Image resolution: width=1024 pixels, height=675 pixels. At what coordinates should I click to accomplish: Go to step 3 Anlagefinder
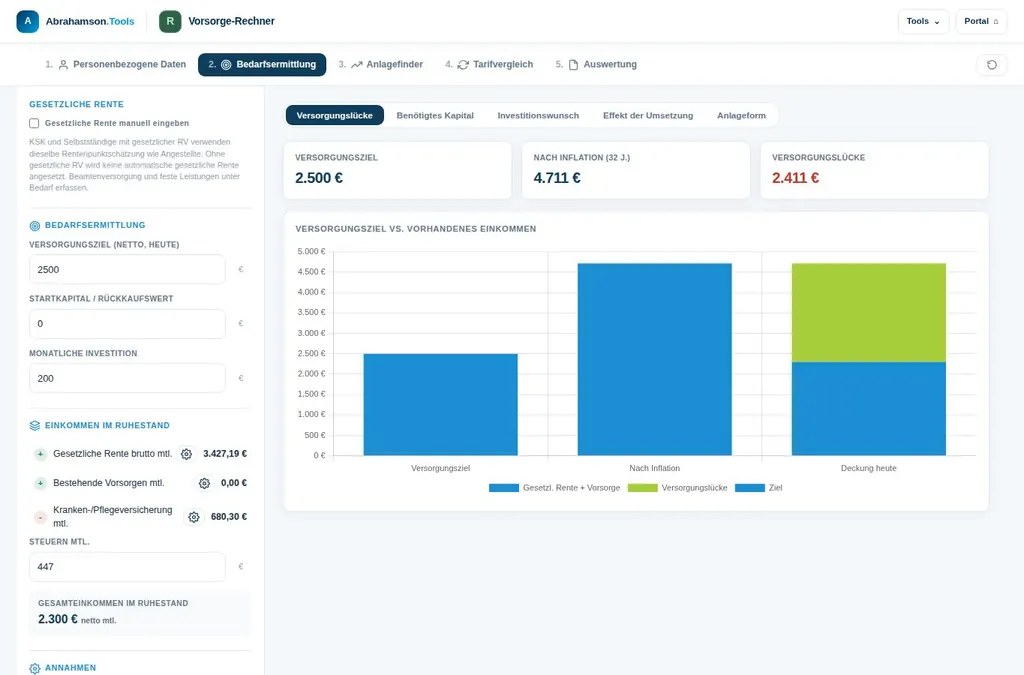381,65
